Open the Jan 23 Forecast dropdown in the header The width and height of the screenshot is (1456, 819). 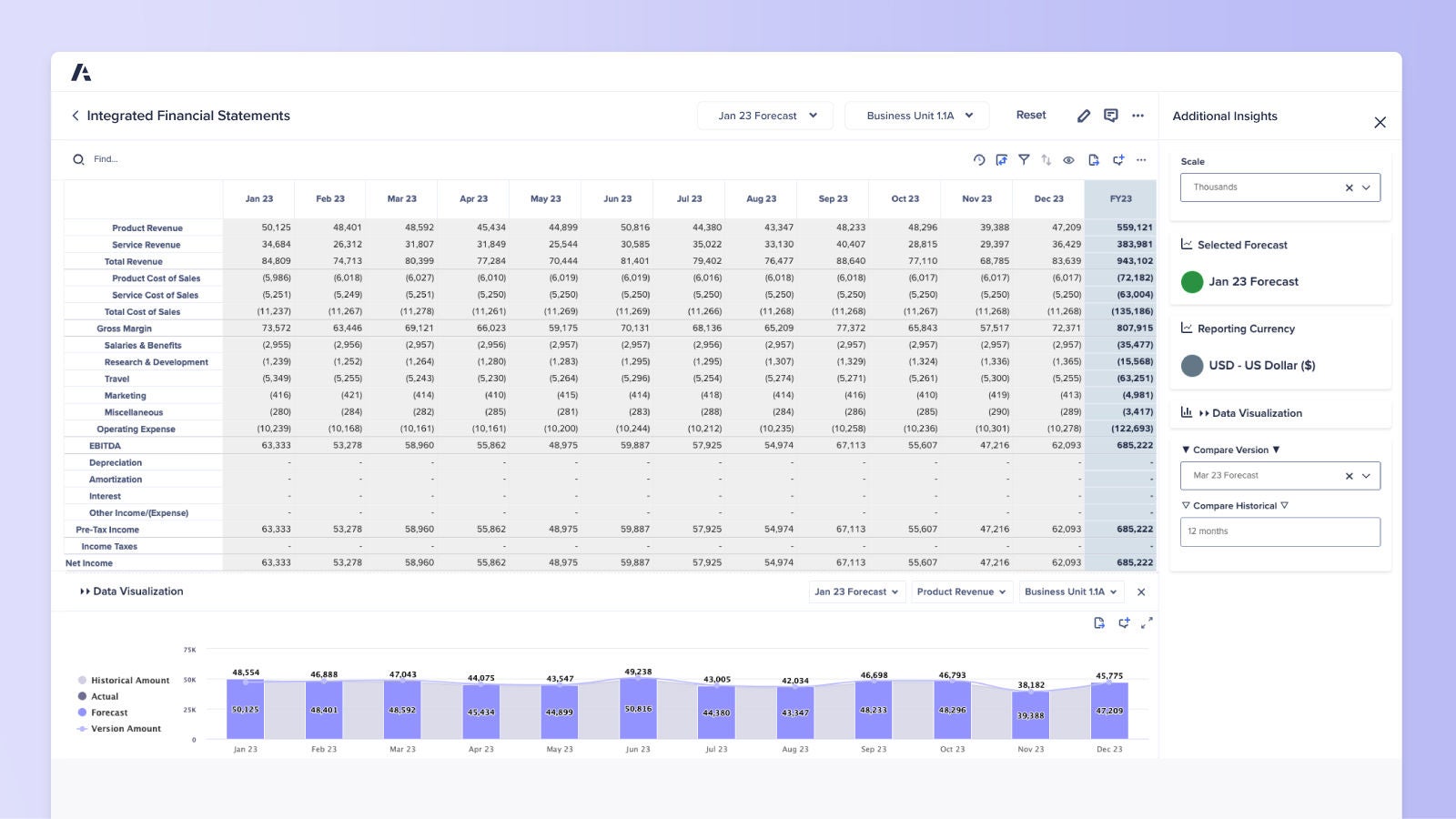tap(764, 116)
